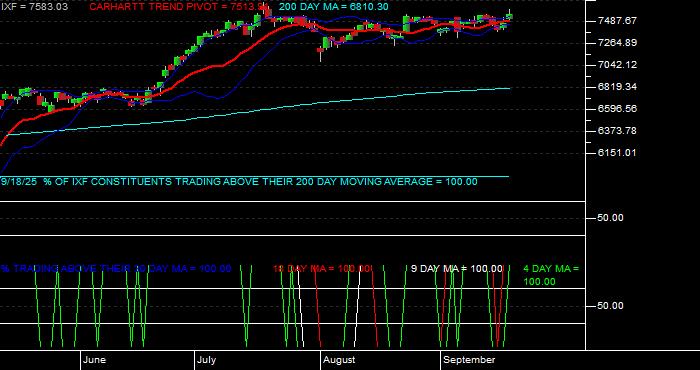The width and height of the screenshot is (700, 370).
Task: Select the August marker on the time axis
Action: pyautogui.click(x=339, y=360)
